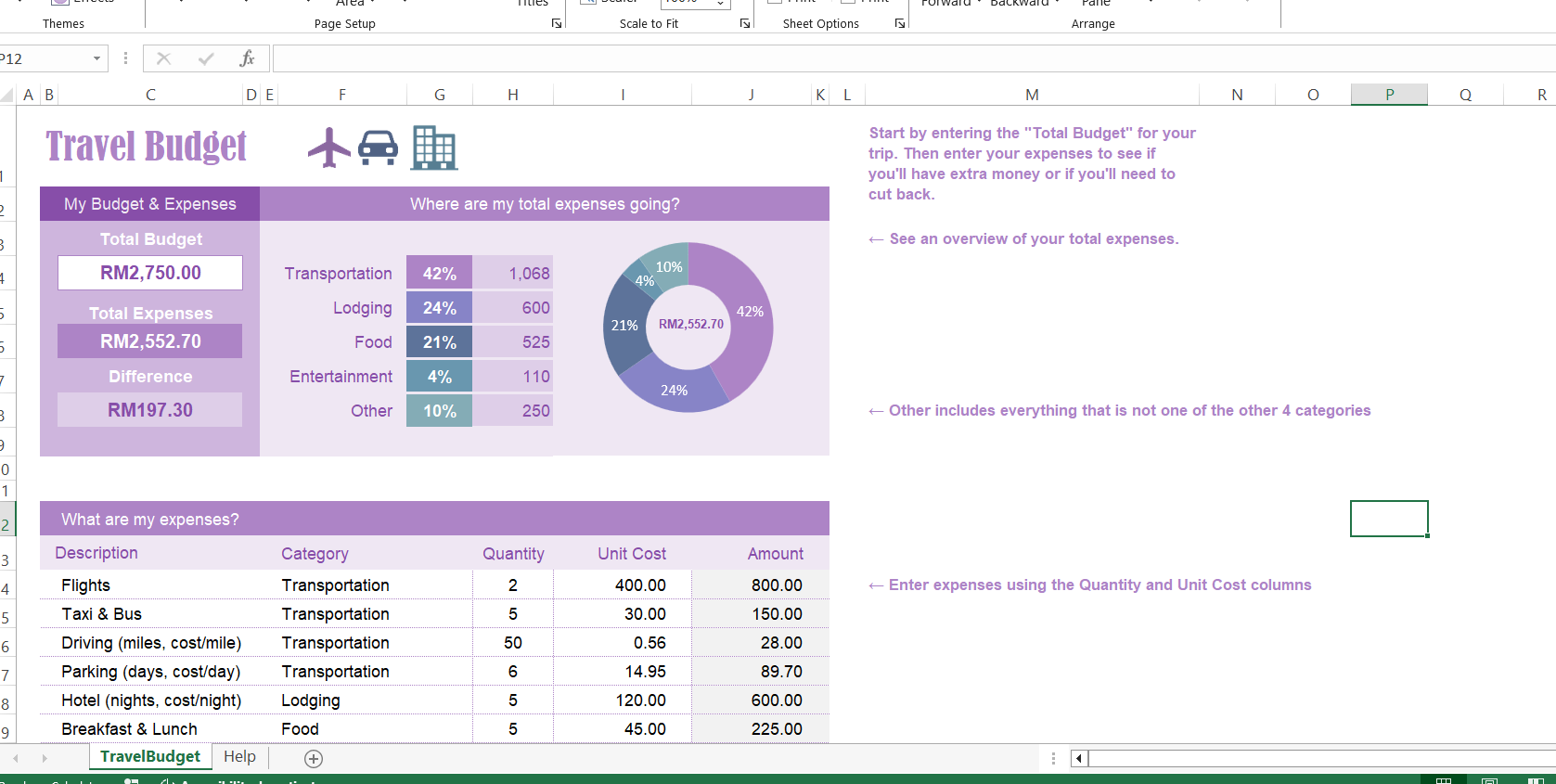Click the Enter checkmark in the formula bar
Screen dimensions: 1556x784
pos(206,58)
